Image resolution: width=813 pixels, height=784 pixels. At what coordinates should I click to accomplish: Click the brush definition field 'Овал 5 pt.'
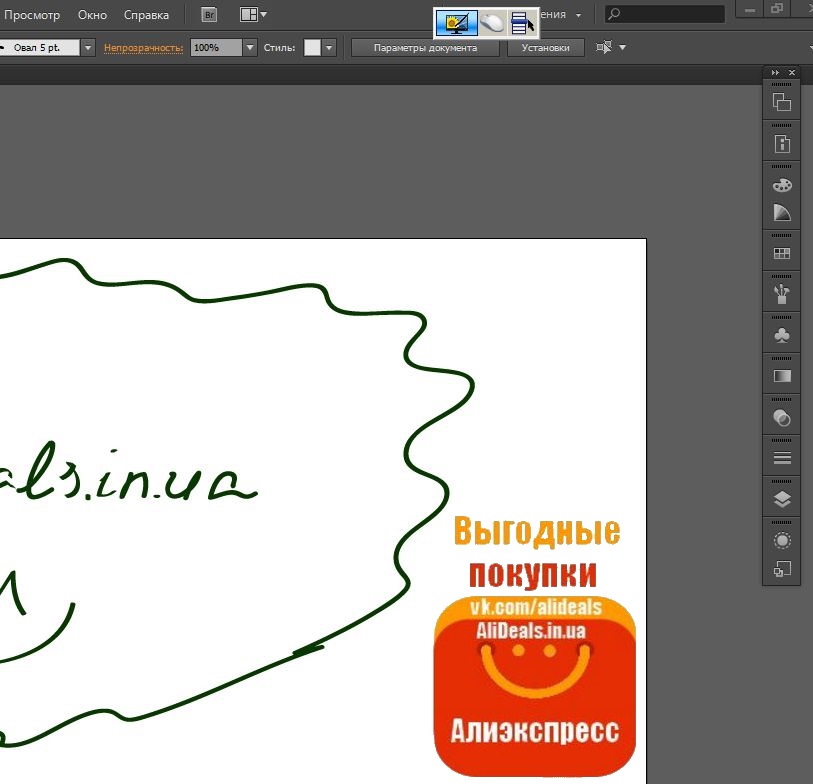tap(39, 48)
